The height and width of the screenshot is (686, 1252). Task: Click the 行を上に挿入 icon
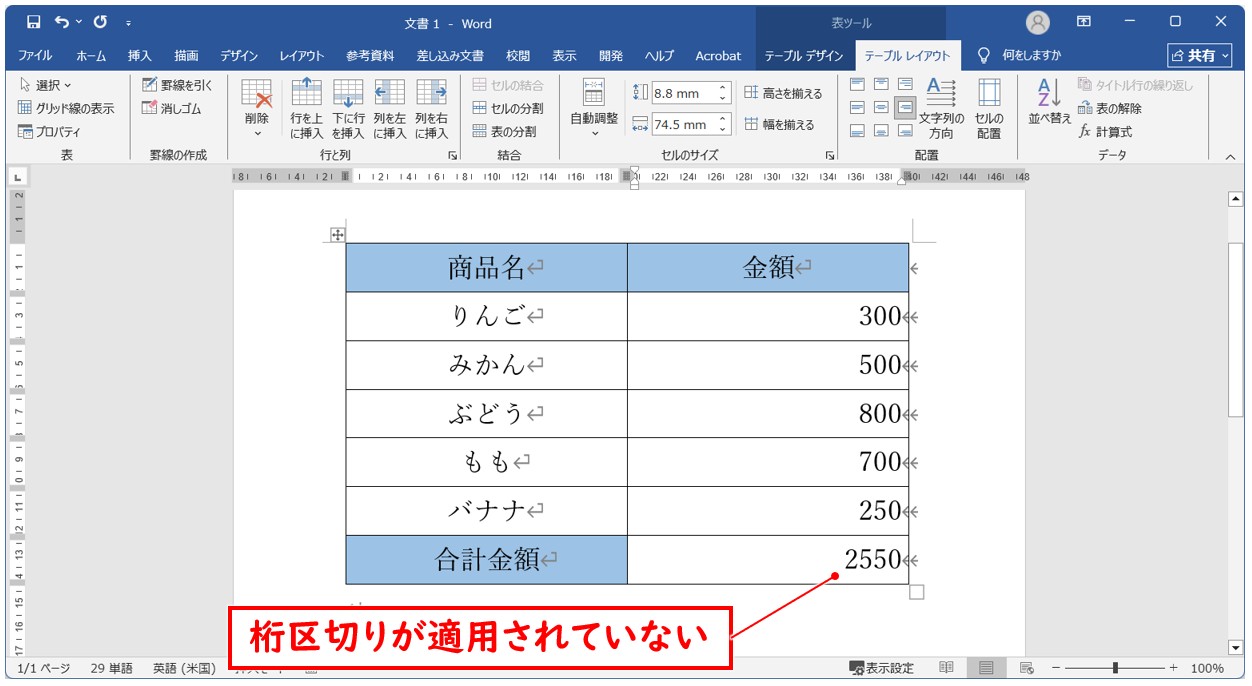[306, 108]
